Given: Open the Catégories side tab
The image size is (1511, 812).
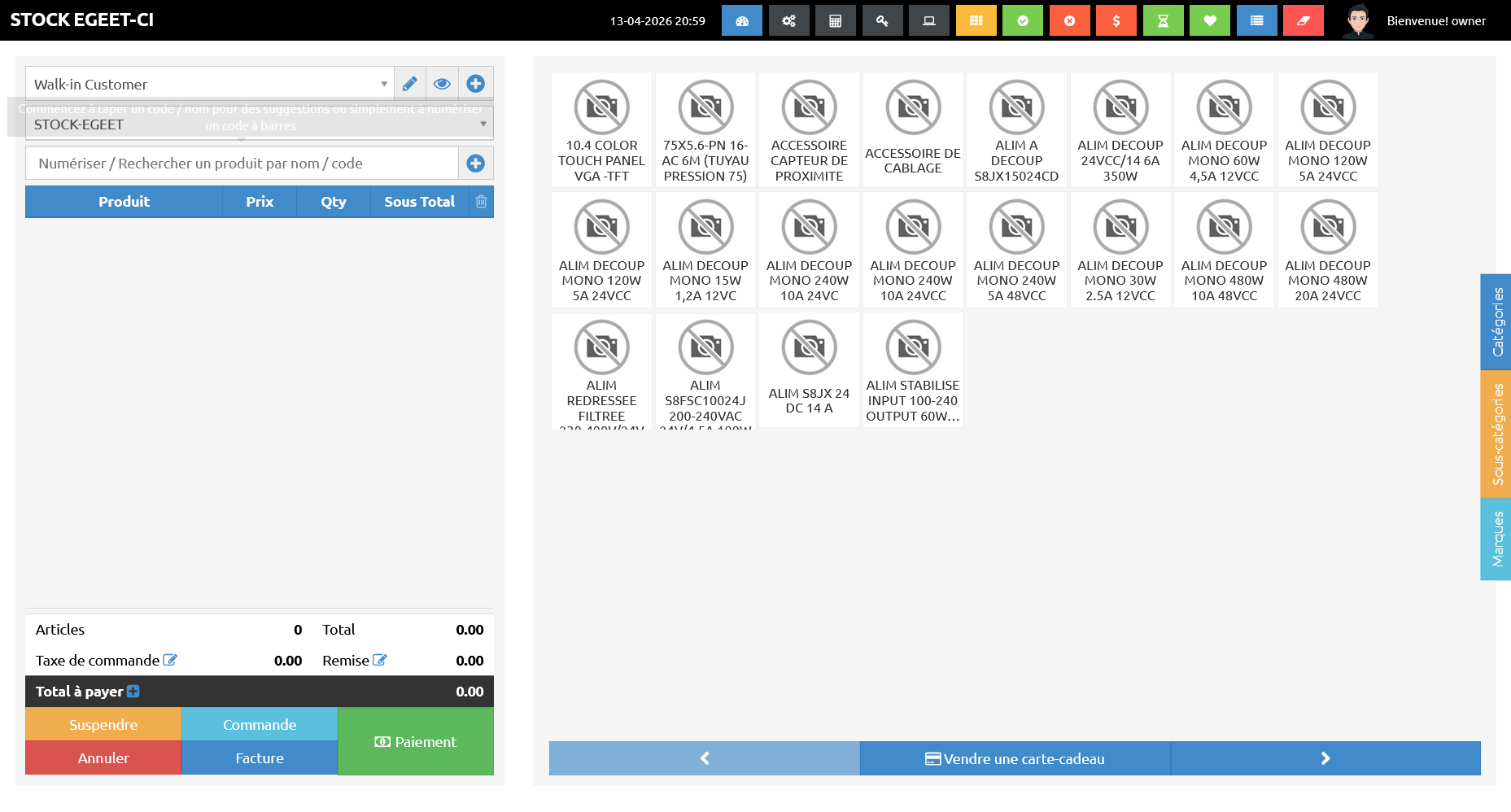Looking at the screenshot, I should coord(1496,322).
